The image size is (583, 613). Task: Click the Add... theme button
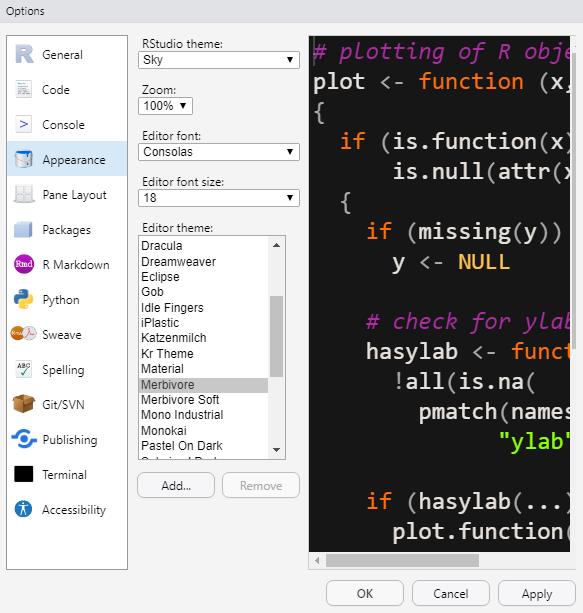(x=176, y=486)
